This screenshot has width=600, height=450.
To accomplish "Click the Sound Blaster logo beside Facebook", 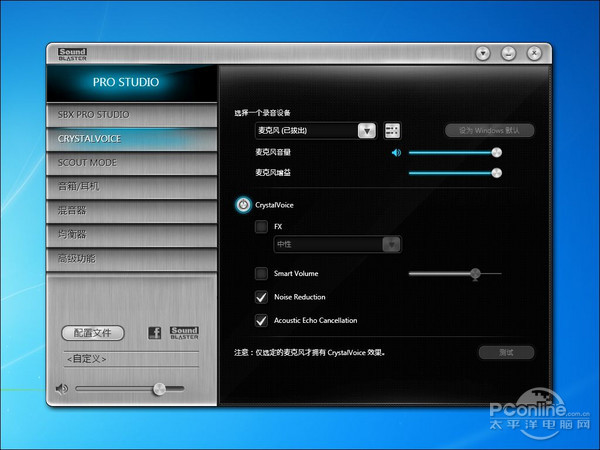I will click(184, 333).
